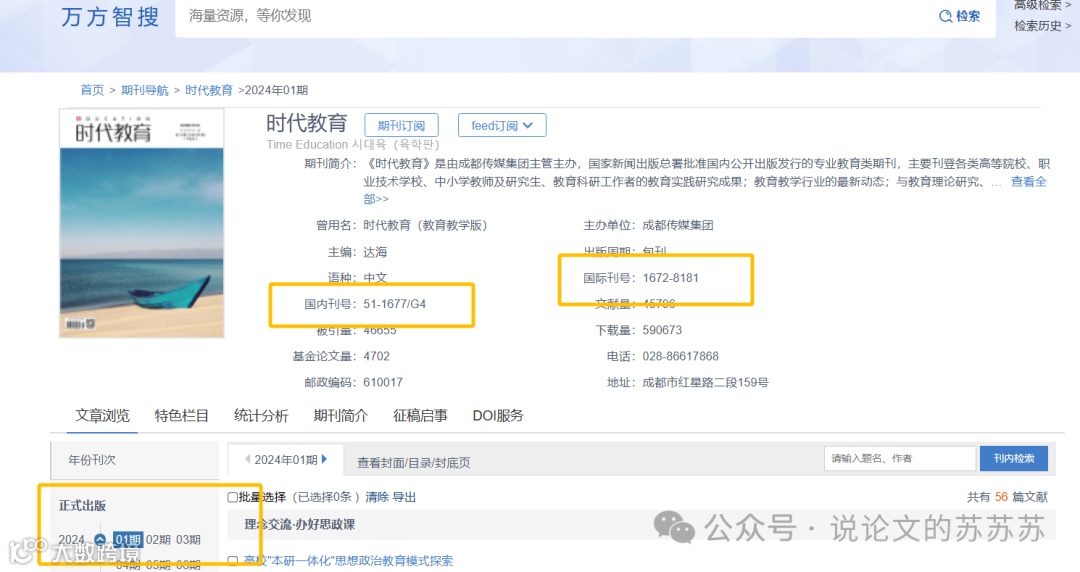Click the 主编 name 达海
The height and width of the screenshot is (572, 1080).
coord(375,252)
